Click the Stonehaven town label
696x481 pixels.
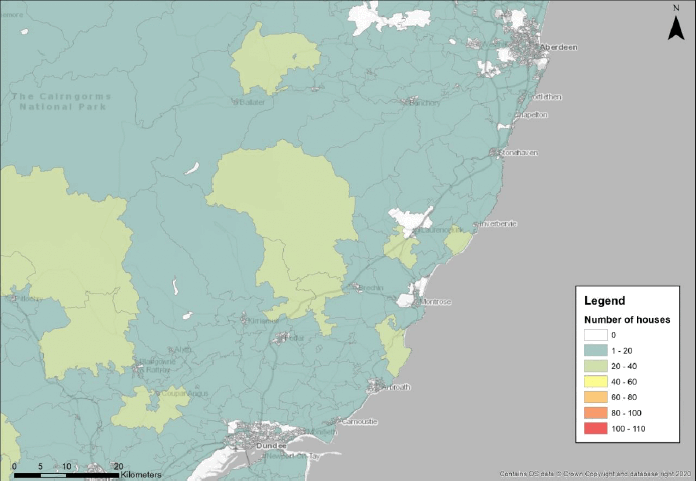(x=518, y=153)
